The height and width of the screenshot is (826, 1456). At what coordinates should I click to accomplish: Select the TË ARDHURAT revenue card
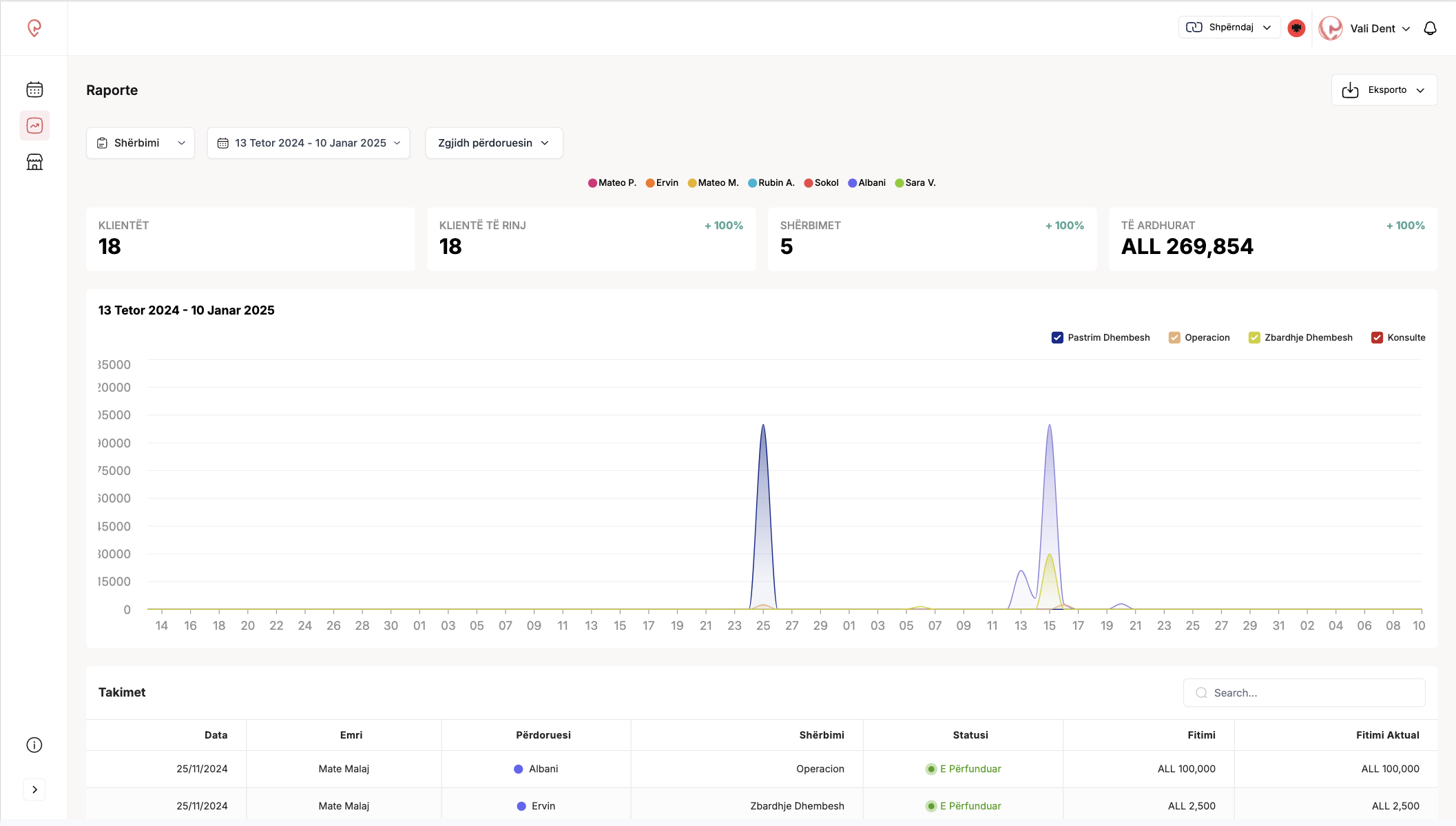point(1273,239)
